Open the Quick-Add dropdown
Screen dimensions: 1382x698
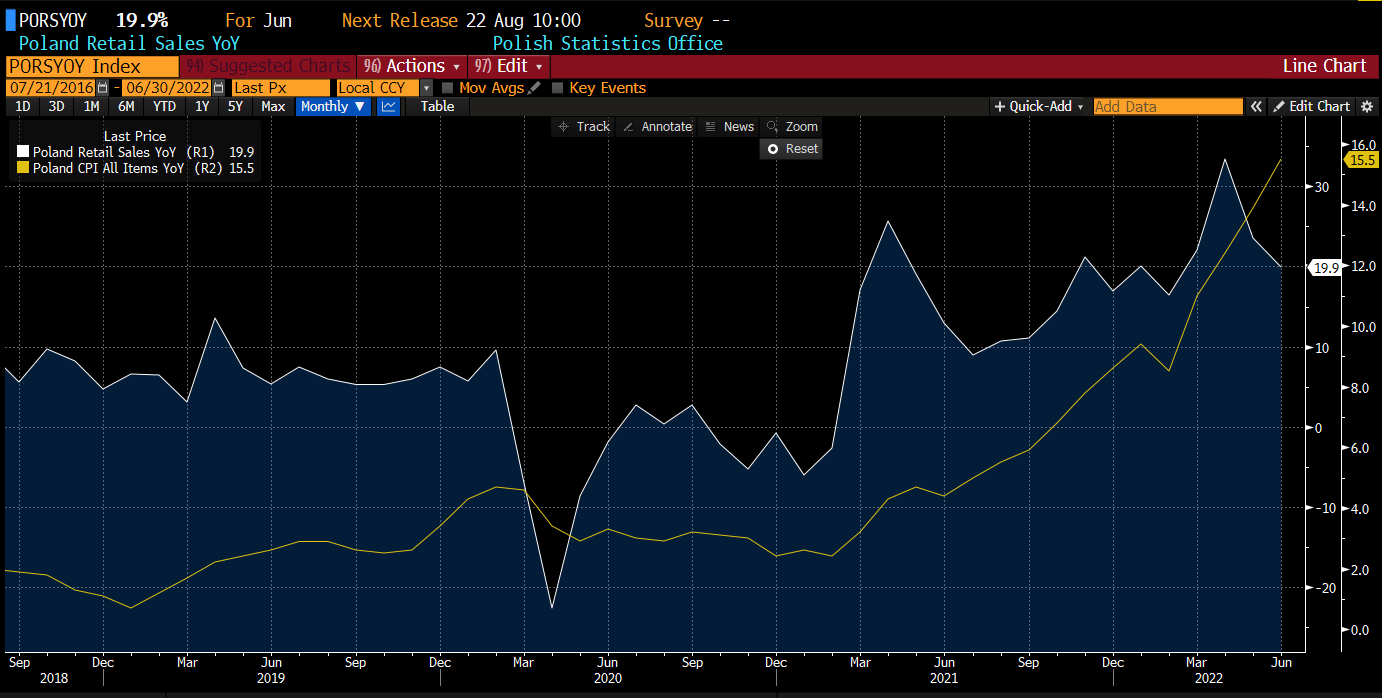click(1039, 106)
